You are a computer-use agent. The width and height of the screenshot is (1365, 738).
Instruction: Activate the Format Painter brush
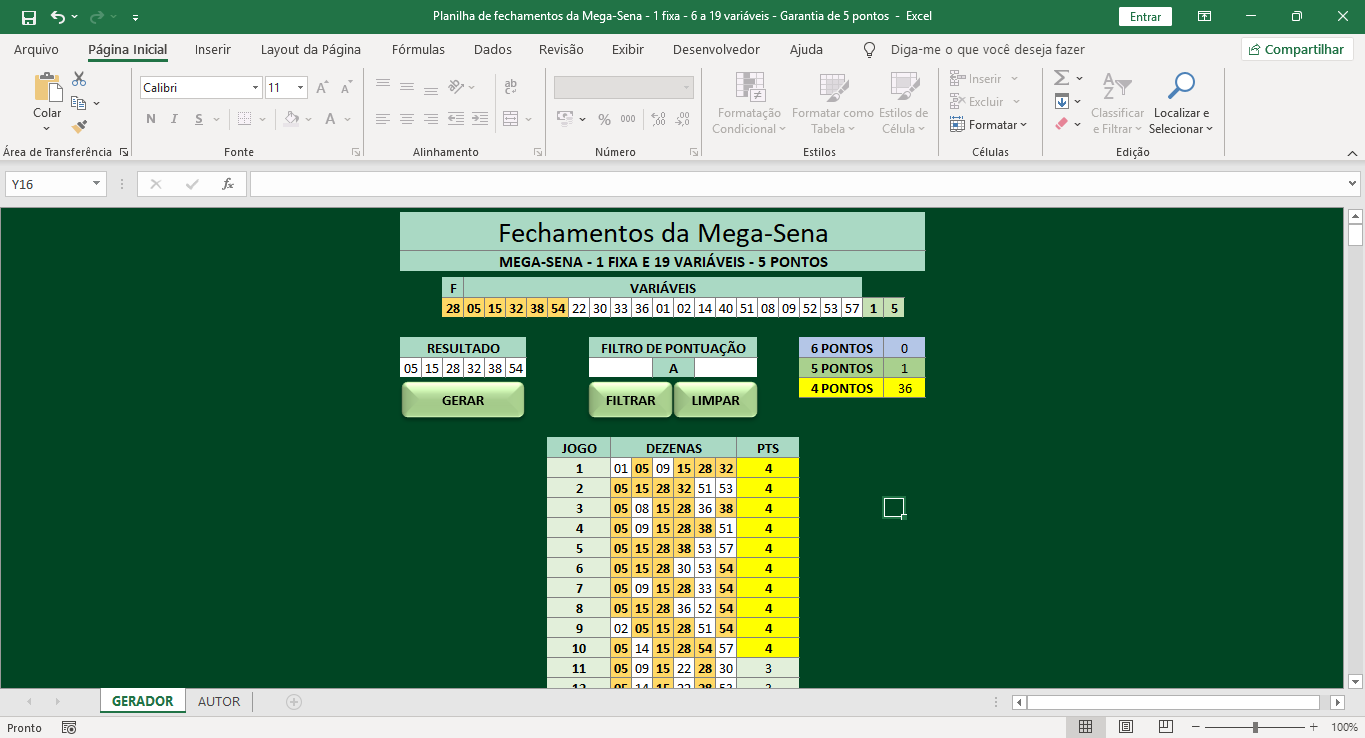click(x=79, y=127)
